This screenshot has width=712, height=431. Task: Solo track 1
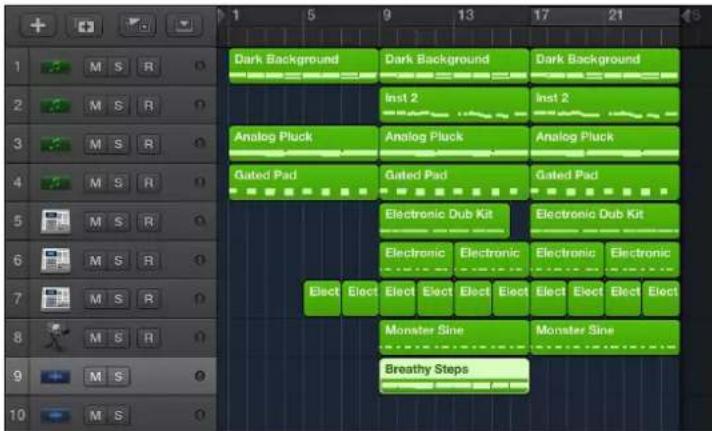pos(119,67)
